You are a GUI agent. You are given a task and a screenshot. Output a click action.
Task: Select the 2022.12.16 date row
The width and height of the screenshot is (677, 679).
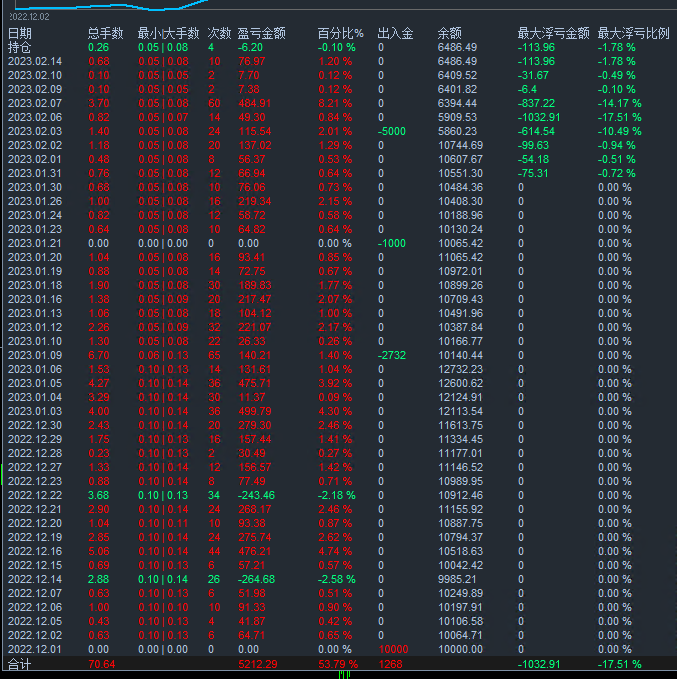point(35,551)
